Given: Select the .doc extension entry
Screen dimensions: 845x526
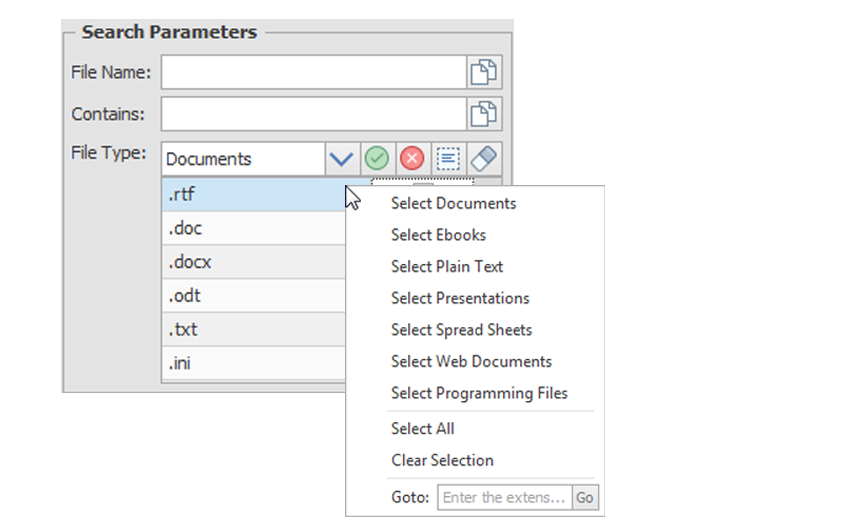Looking at the screenshot, I should [x=250, y=228].
